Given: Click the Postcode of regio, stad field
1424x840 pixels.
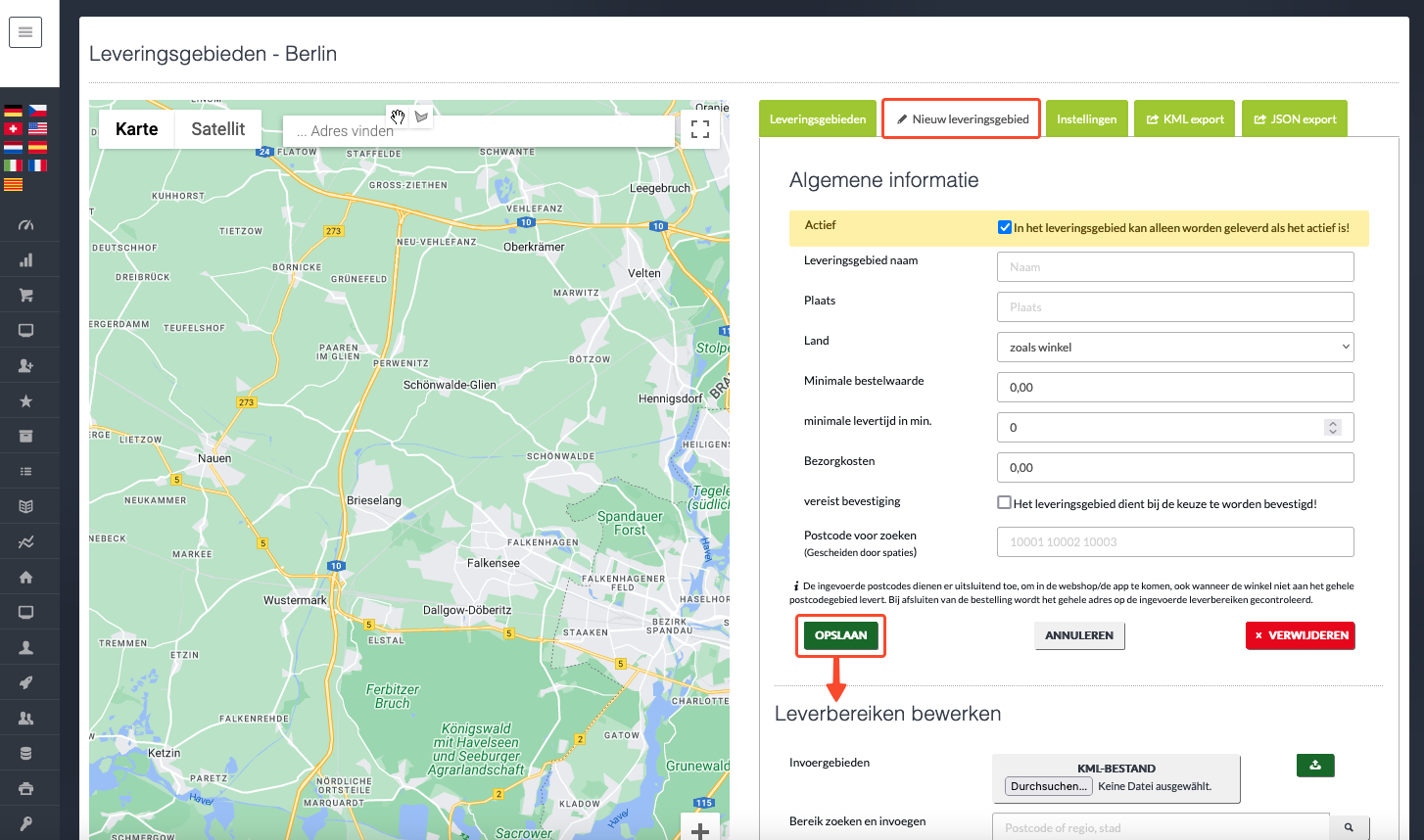Looking at the screenshot, I should pyautogui.click(x=1161, y=828).
